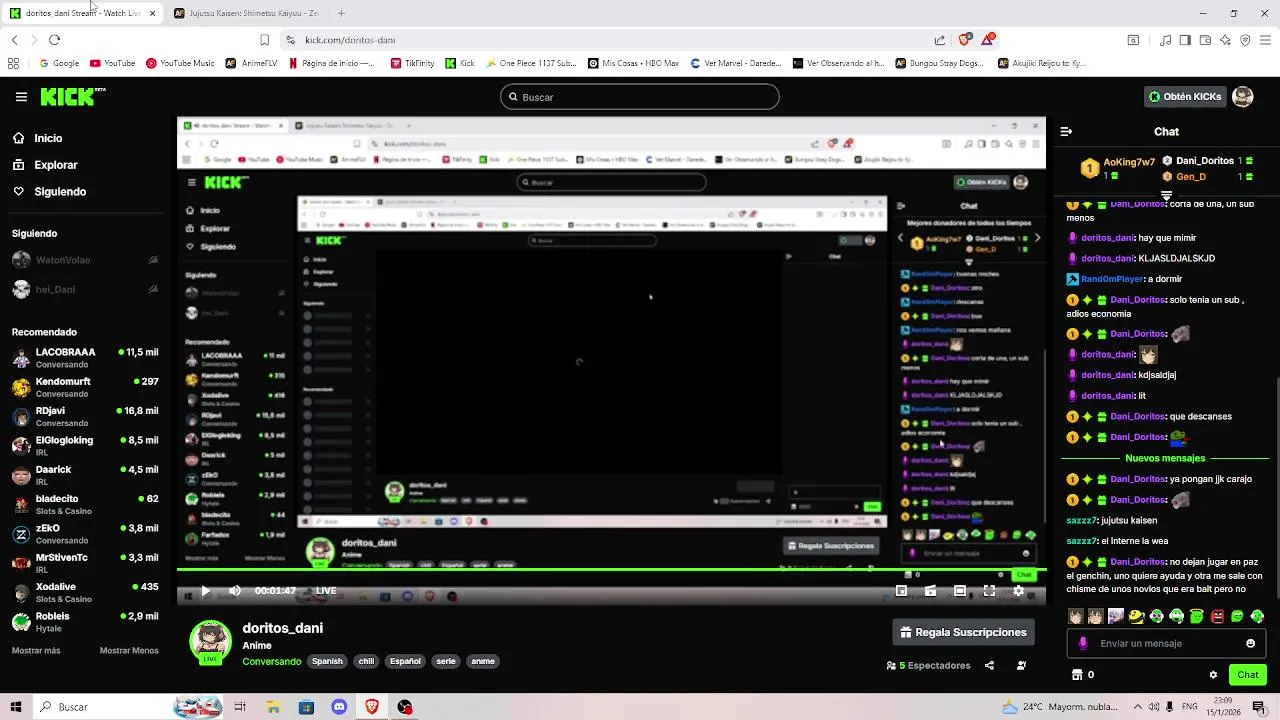Image resolution: width=1280 pixels, height=720 pixels.
Task: Create a clip with clapperboard icon
Action: 930,591
